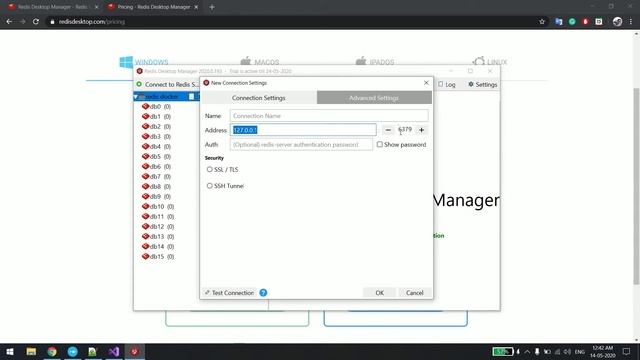Reload the browser page
Screen dimensions: 640x360
tap(36, 22)
